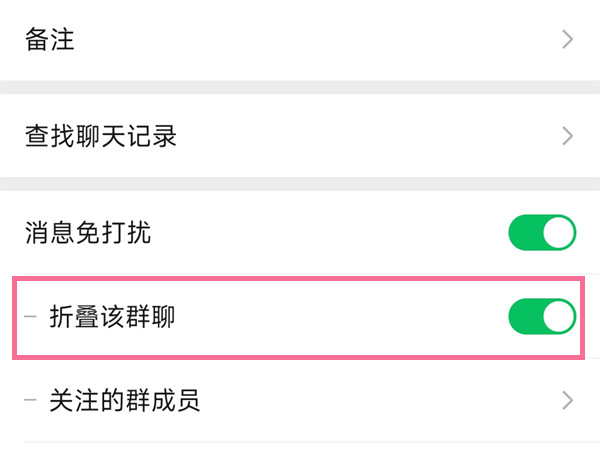
Task: Click the white knob of 消息免打扰 switch
Action: (560, 233)
